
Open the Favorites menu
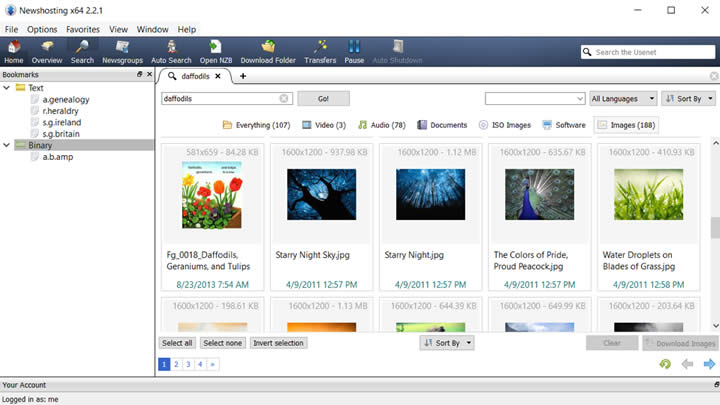pos(83,30)
